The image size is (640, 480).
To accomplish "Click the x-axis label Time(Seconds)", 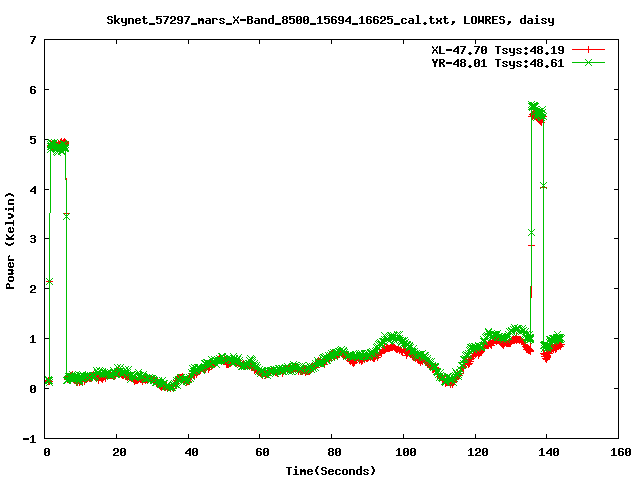I will pos(330,471).
